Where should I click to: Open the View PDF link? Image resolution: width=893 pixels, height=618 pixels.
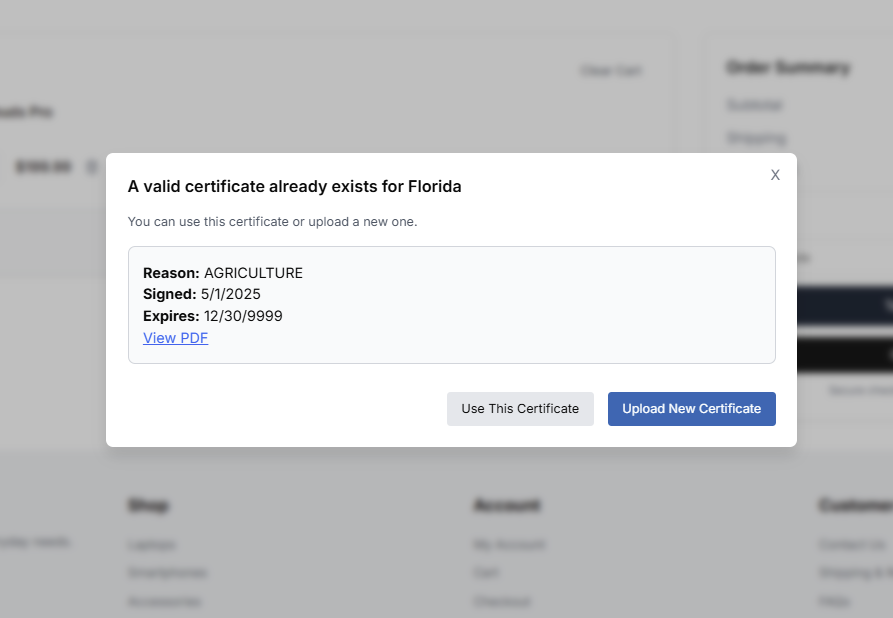pyautogui.click(x=175, y=338)
